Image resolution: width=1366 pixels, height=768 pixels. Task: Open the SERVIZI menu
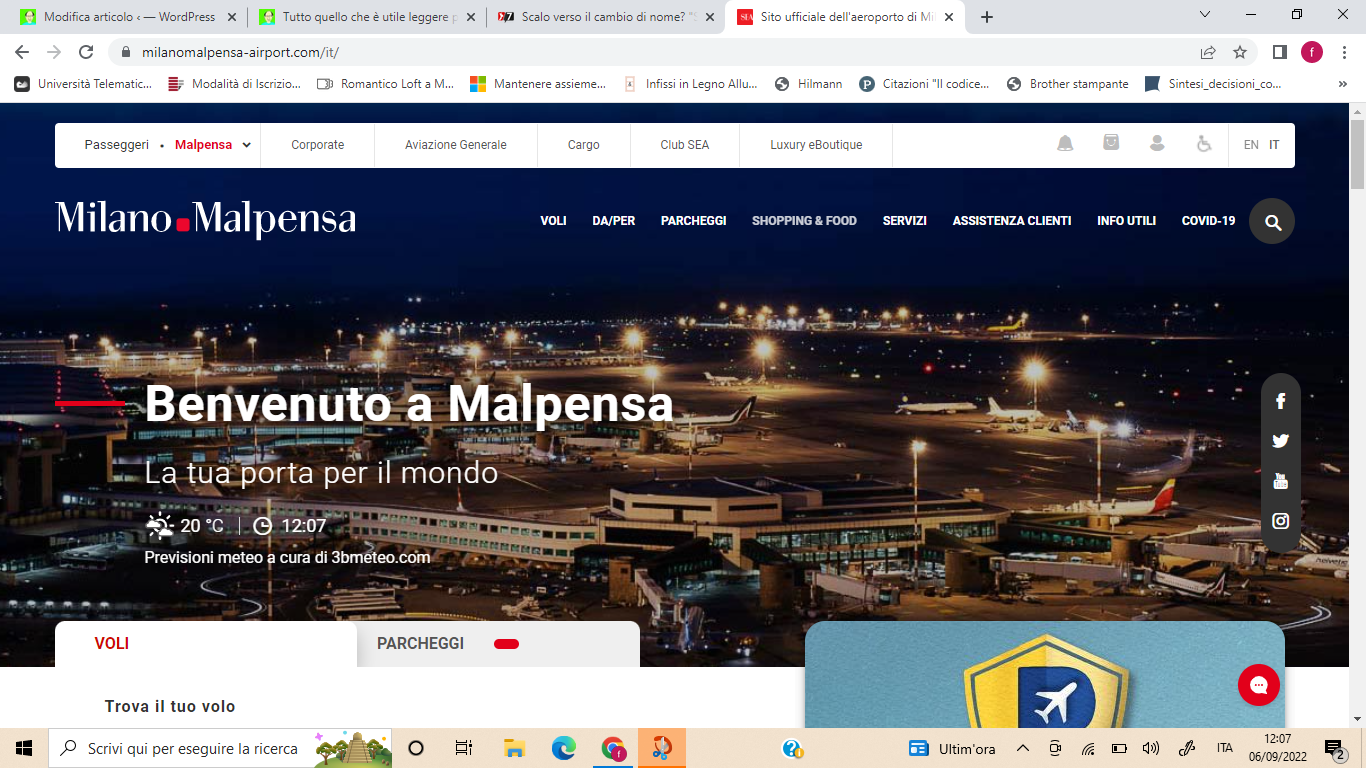[x=905, y=221]
